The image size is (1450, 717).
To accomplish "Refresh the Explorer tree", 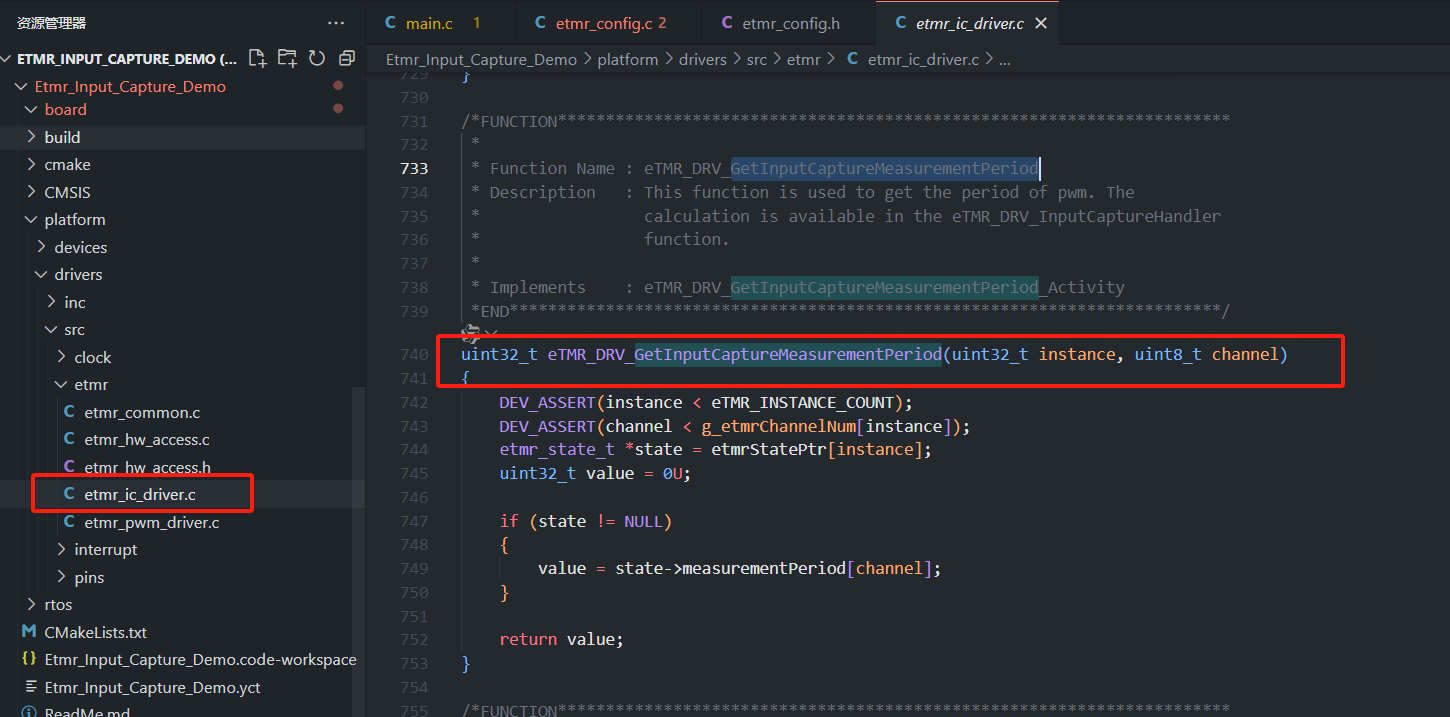I will [317, 58].
